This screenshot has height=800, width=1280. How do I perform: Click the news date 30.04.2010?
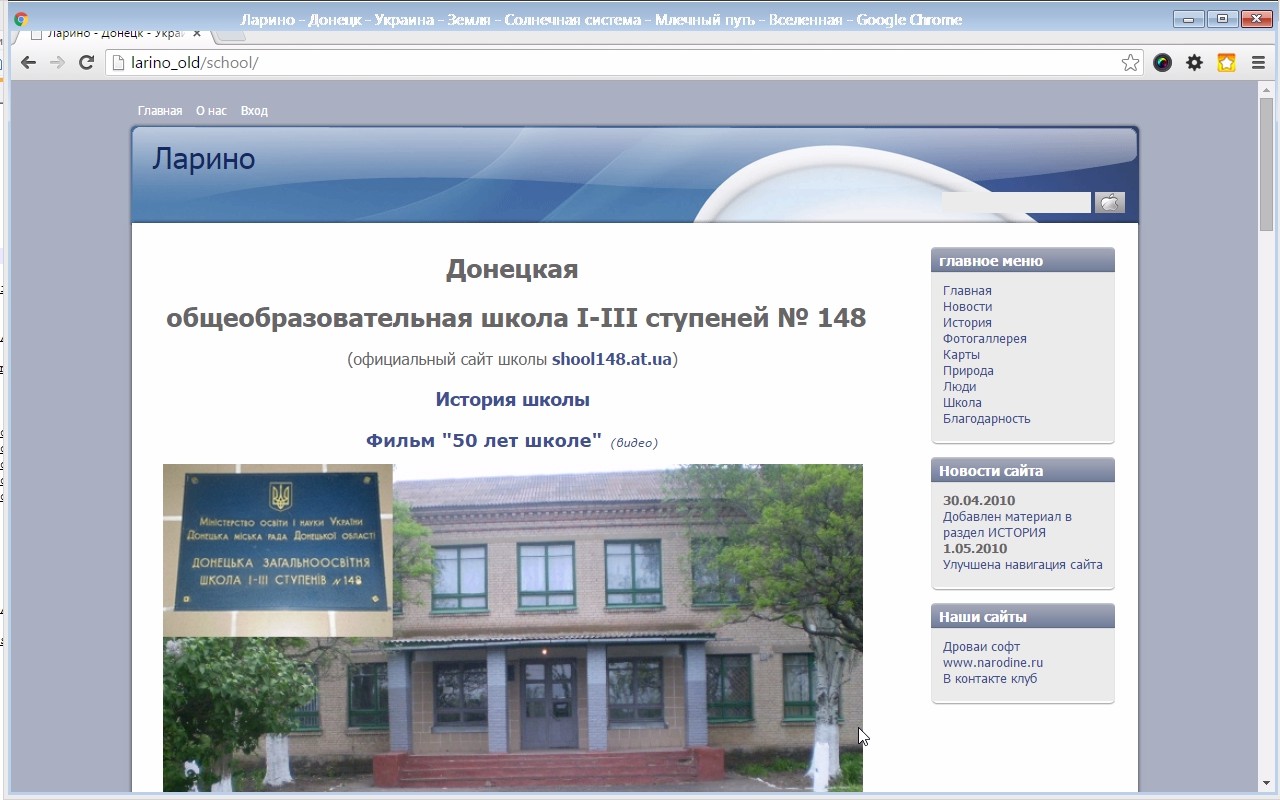click(x=979, y=501)
